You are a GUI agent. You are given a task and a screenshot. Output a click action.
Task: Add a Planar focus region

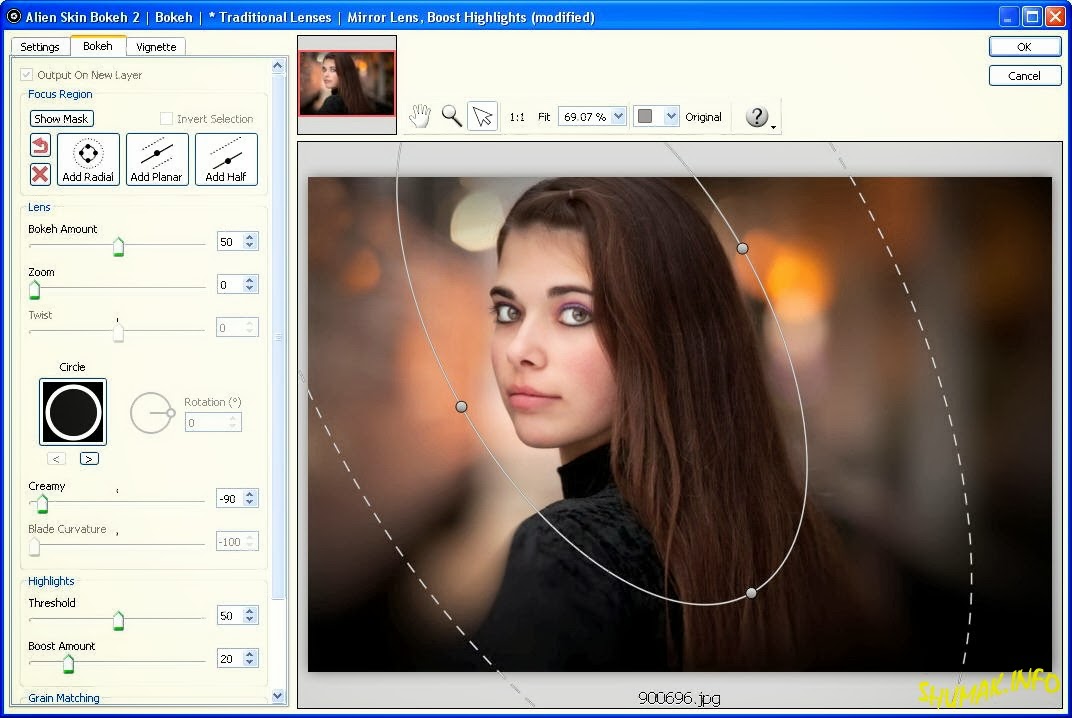click(157, 159)
